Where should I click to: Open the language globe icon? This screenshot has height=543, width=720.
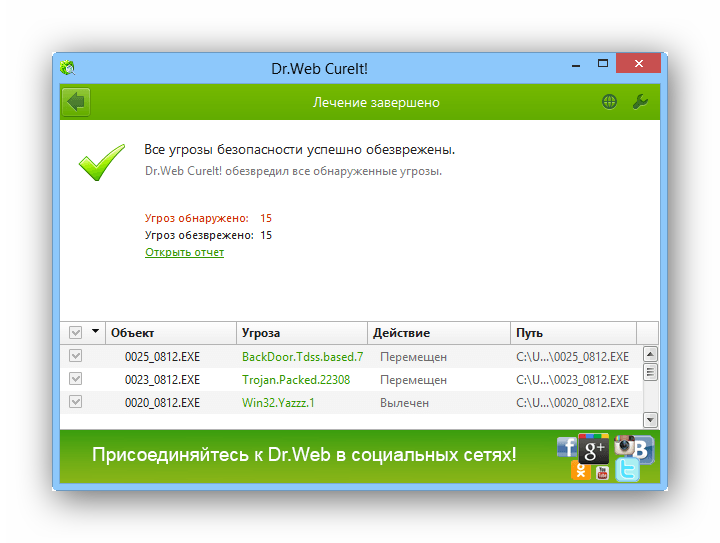(x=609, y=101)
